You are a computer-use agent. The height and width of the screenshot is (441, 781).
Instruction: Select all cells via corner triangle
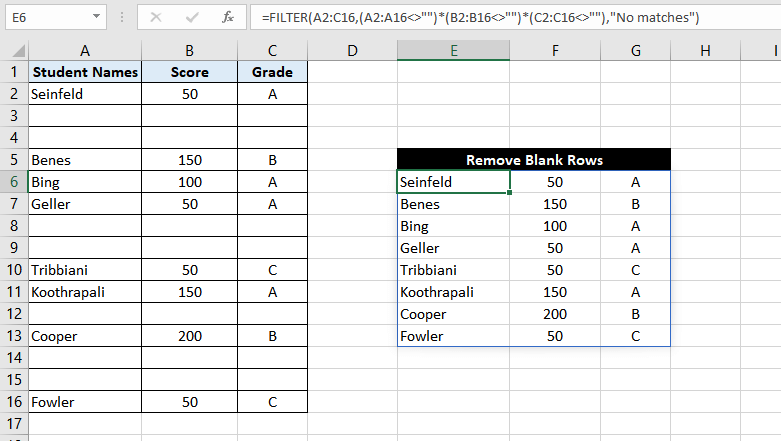18,51
